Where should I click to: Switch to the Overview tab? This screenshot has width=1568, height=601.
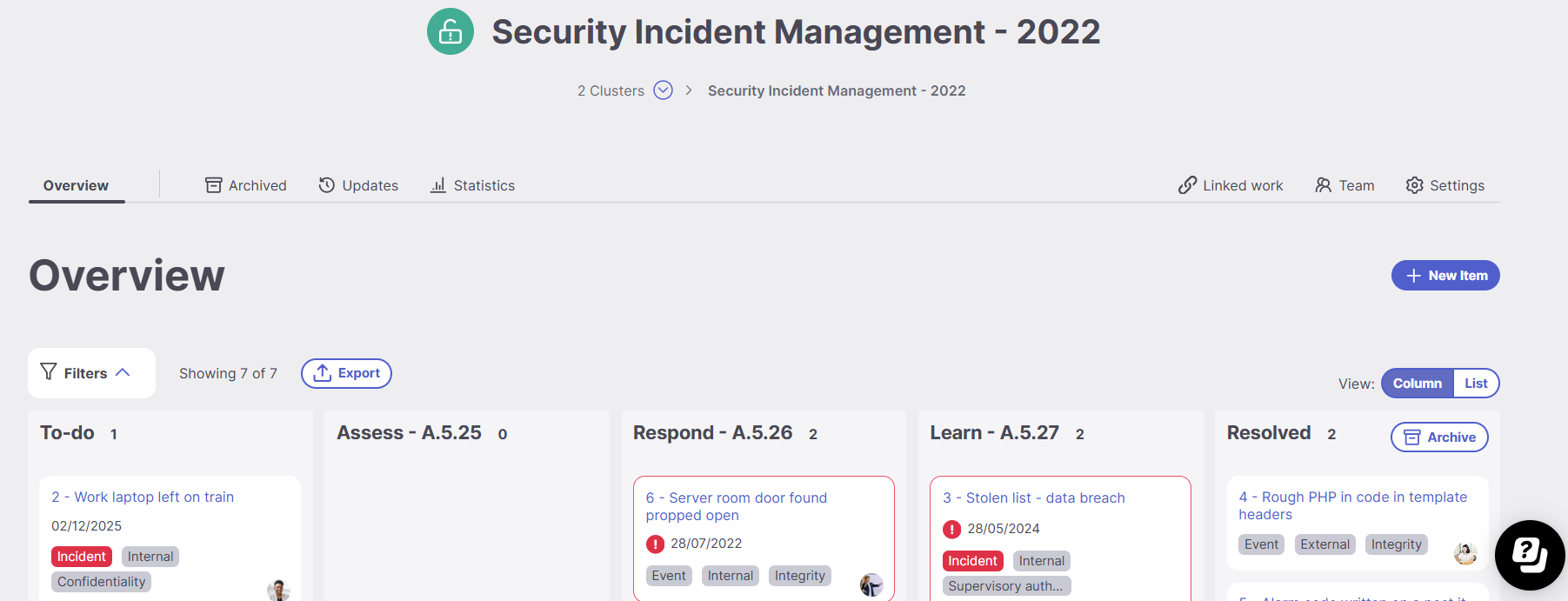[77, 185]
